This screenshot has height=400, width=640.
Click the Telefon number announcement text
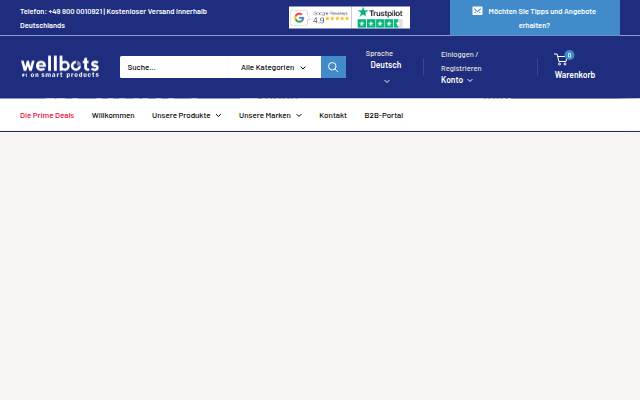(x=113, y=18)
